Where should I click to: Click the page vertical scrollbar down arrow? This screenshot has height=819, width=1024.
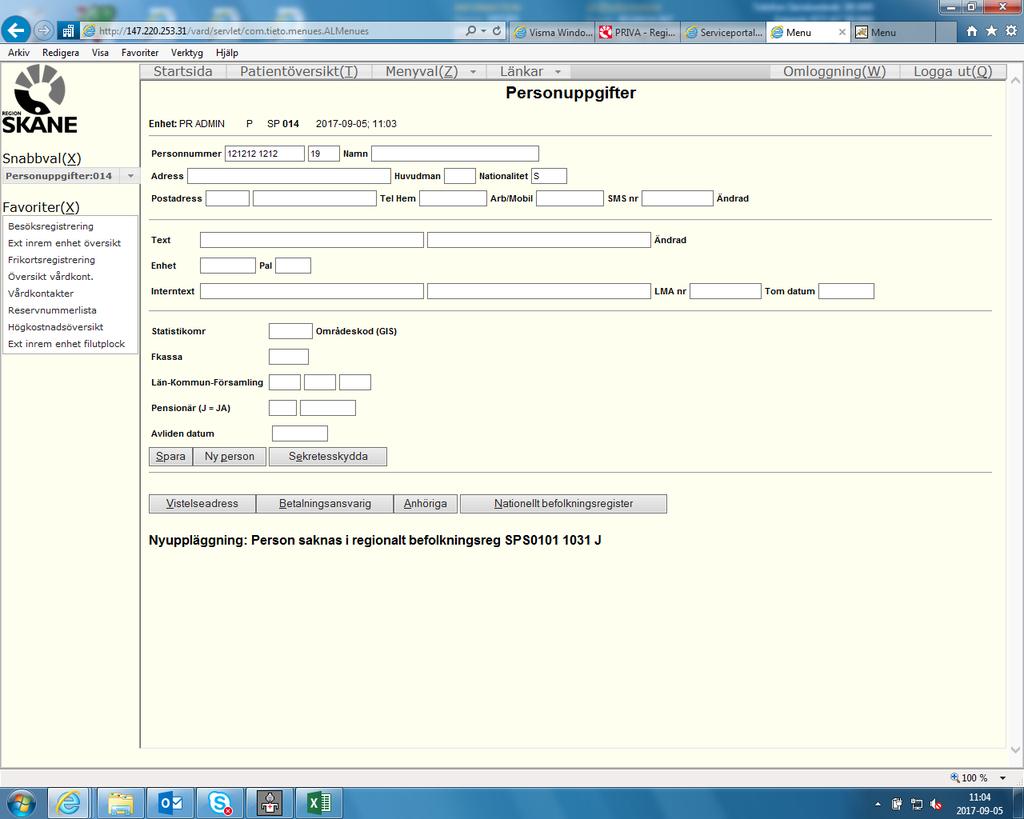click(1016, 750)
